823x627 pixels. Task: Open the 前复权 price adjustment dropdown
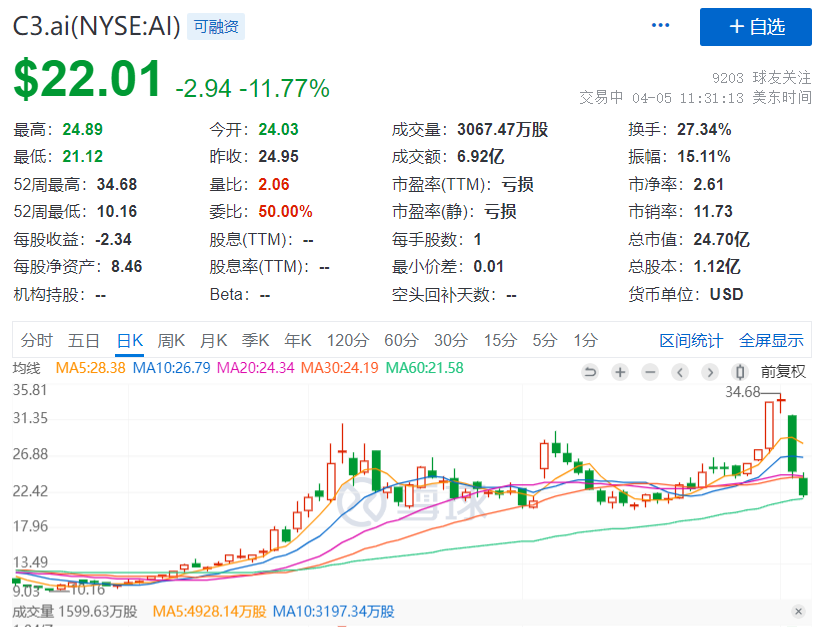tap(783, 372)
